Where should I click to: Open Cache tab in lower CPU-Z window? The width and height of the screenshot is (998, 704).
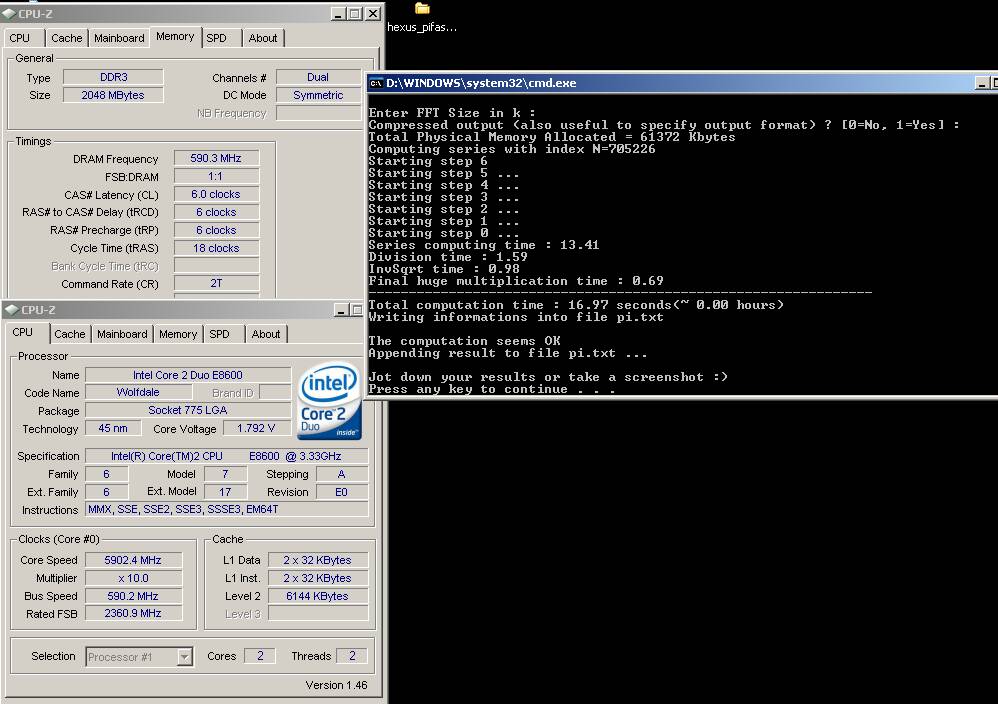pos(69,334)
